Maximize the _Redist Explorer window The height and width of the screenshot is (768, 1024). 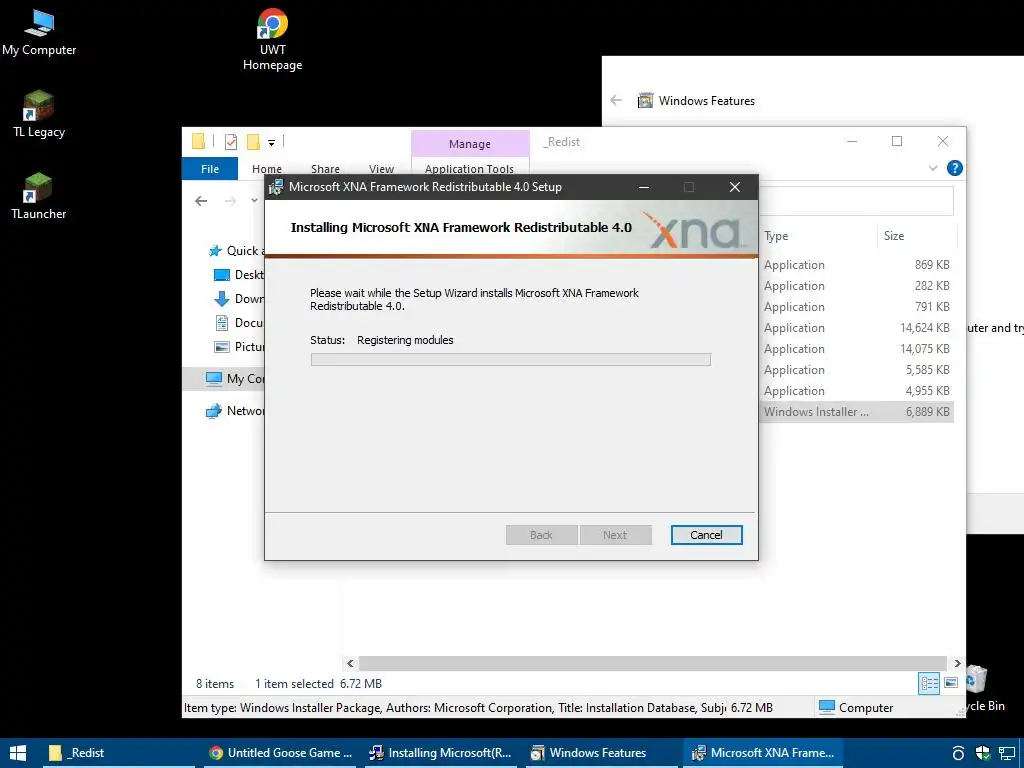[897, 141]
